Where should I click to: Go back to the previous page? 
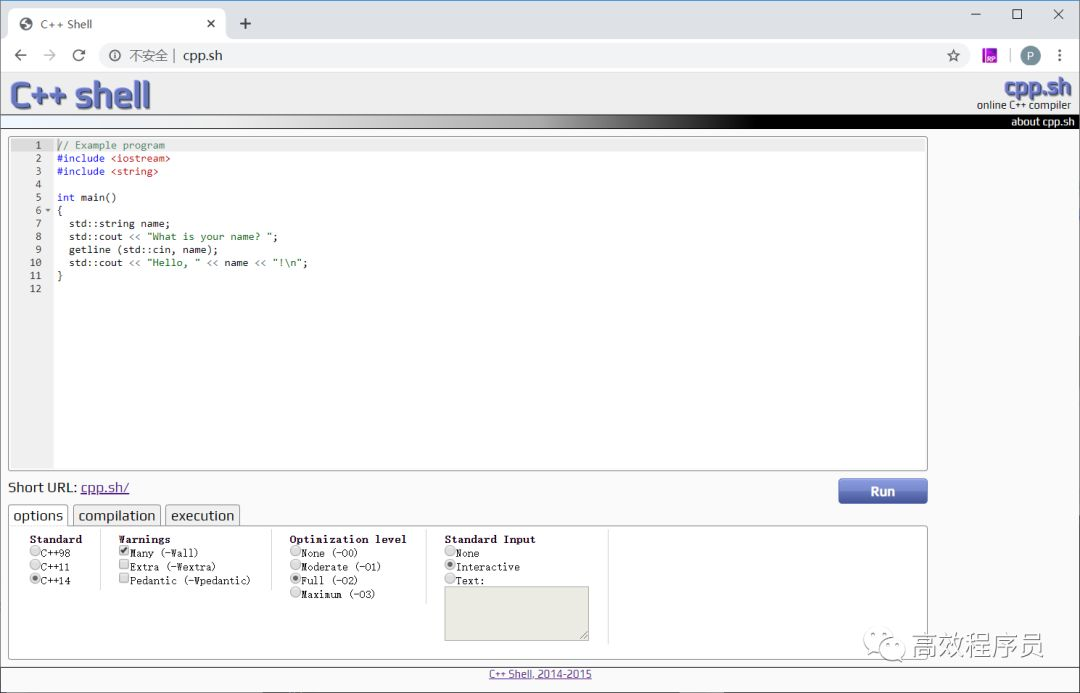tap(21, 56)
